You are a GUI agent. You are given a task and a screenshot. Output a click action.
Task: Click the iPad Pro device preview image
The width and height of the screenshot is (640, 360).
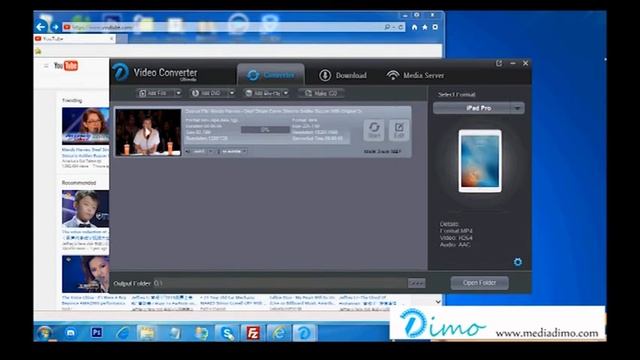pos(480,161)
